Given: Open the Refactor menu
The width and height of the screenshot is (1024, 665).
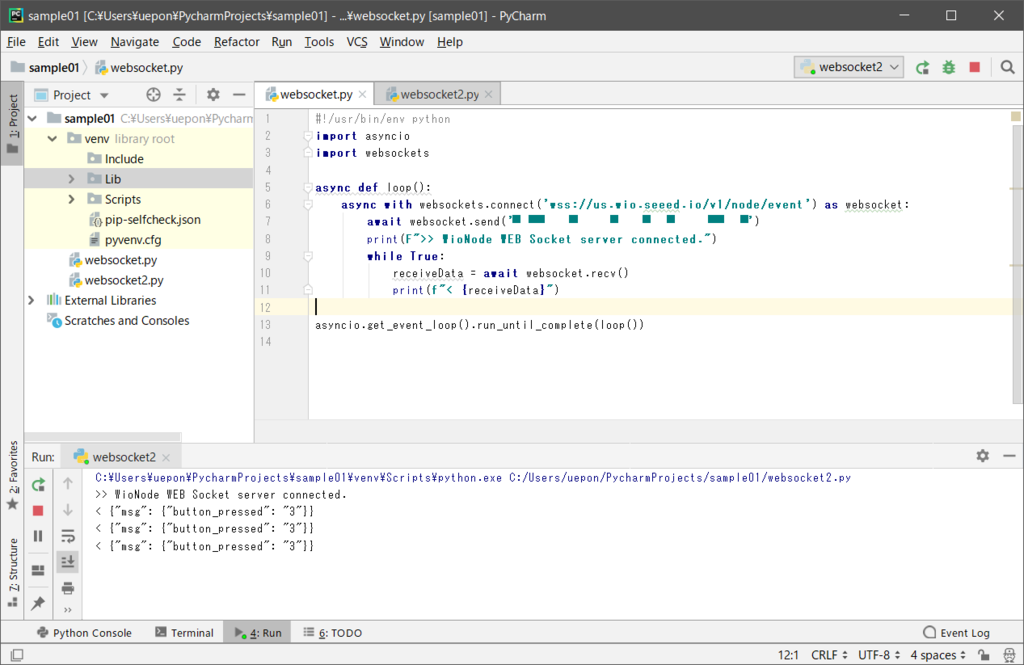Looking at the screenshot, I should pos(236,41).
